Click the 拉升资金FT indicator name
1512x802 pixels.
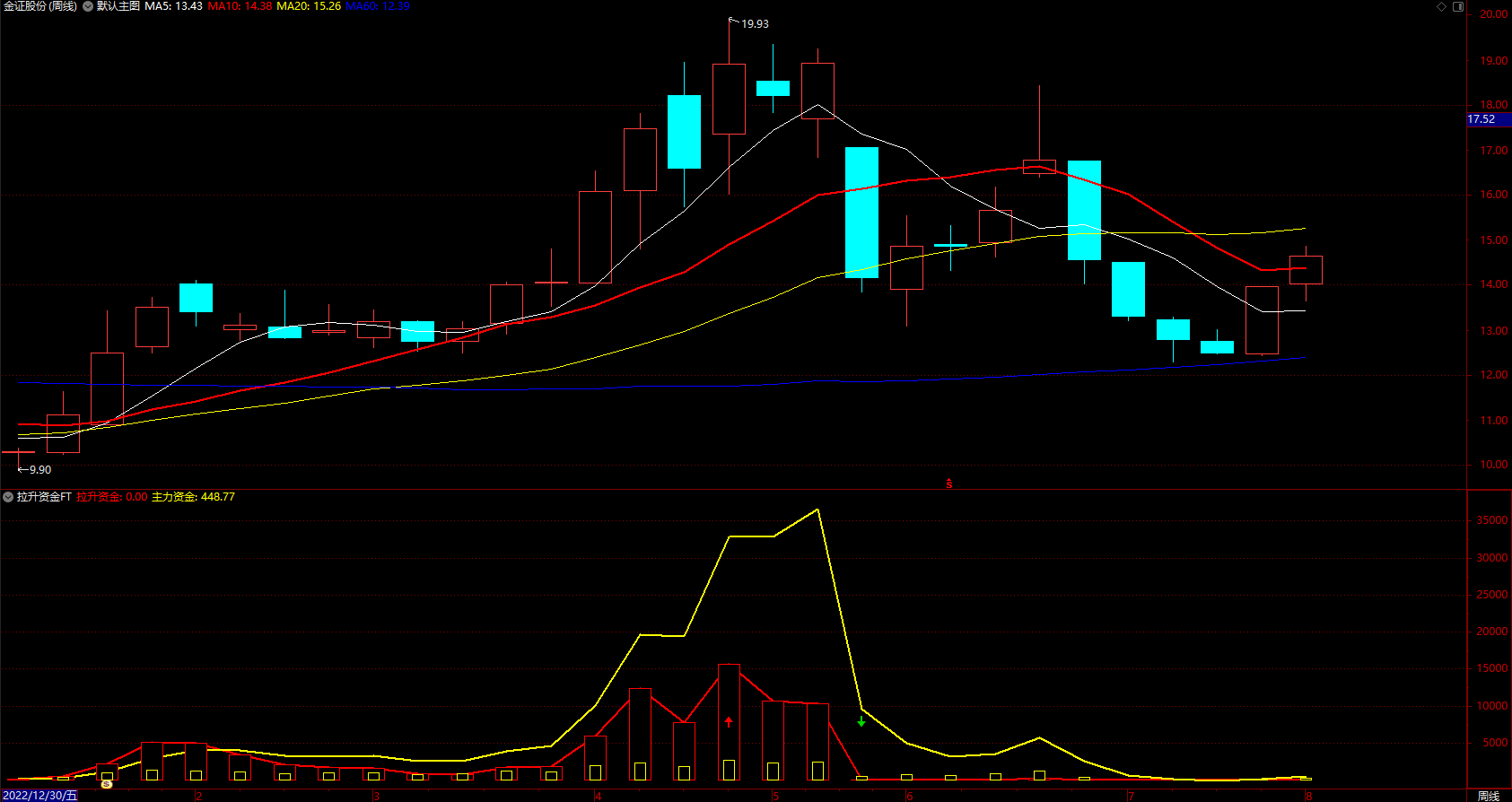[x=44, y=497]
